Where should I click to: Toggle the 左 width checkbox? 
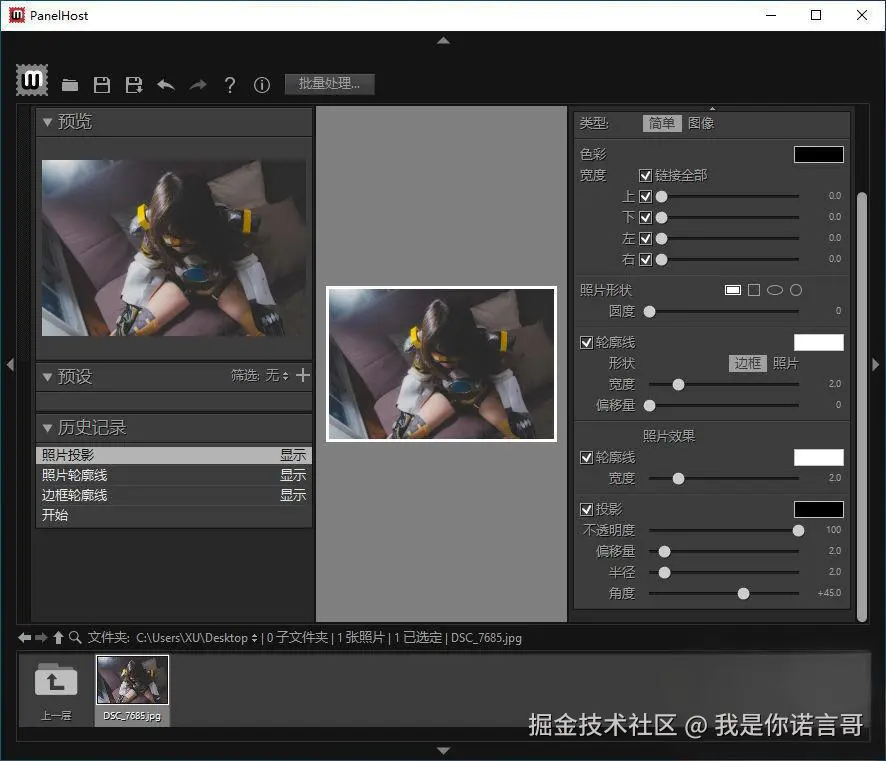tap(645, 238)
